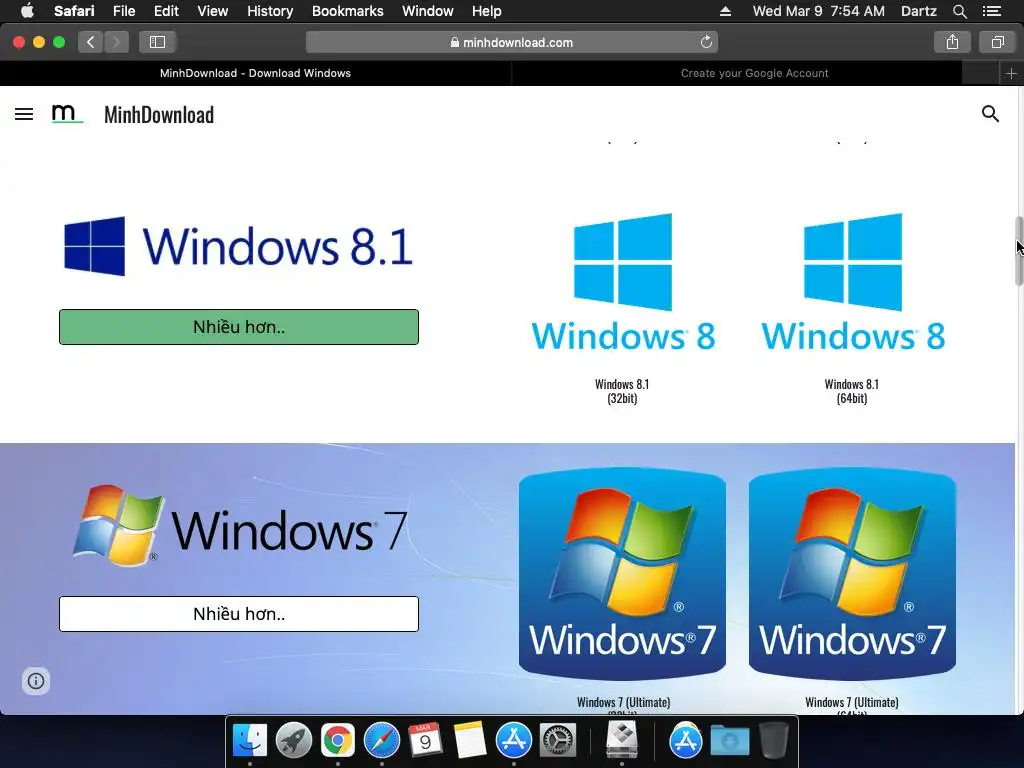This screenshot has height=768, width=1024.
Task: Open the Safari menu
Action: tap(74, 11)
